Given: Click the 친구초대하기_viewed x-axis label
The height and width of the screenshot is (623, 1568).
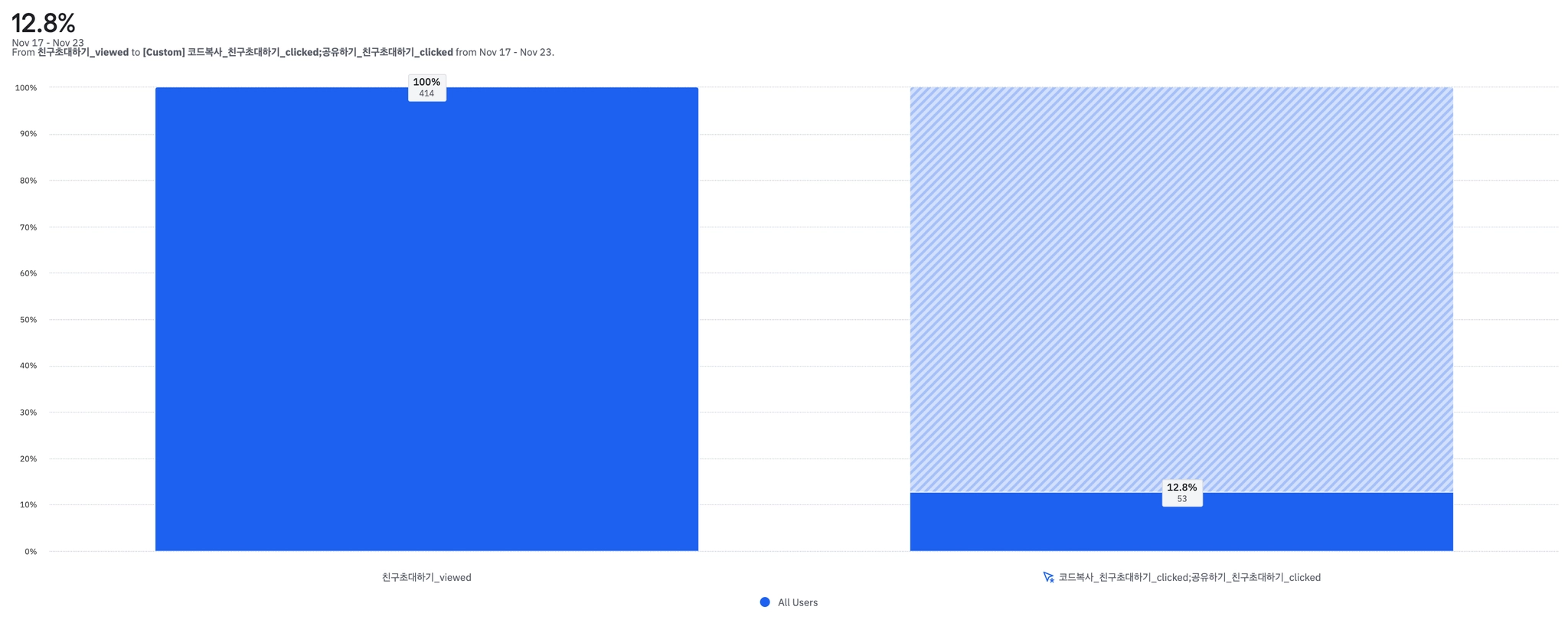Looking at the screenshot, I should tap(426, 578).
